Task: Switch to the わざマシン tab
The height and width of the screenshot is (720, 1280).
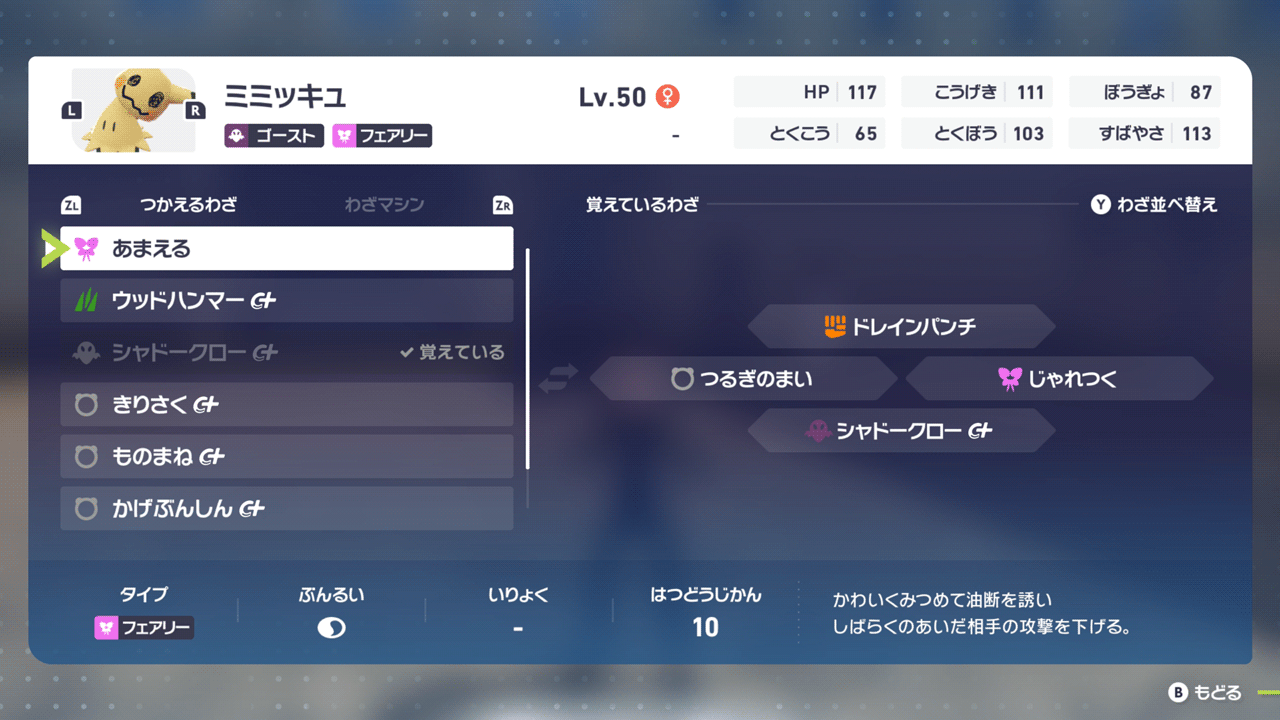Action: (384, 205)
